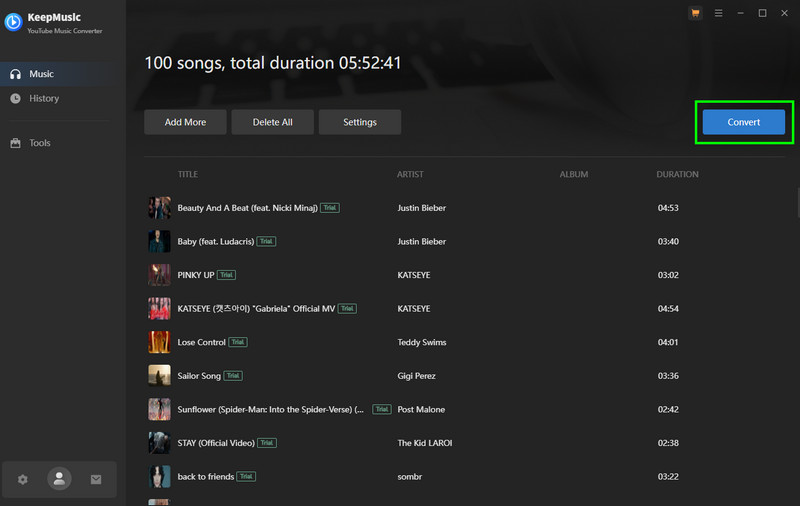Screen dimensions: 800x506
Task: Click the ALBUM column header
Action: [x=574, y=174]
